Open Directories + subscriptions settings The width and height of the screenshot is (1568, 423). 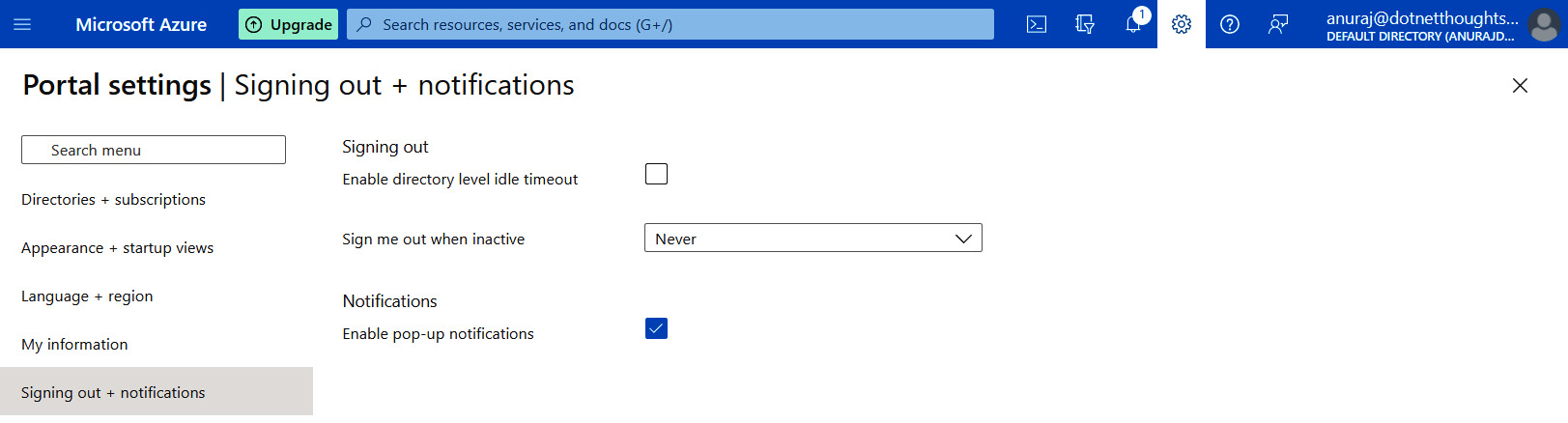[113, 199]
